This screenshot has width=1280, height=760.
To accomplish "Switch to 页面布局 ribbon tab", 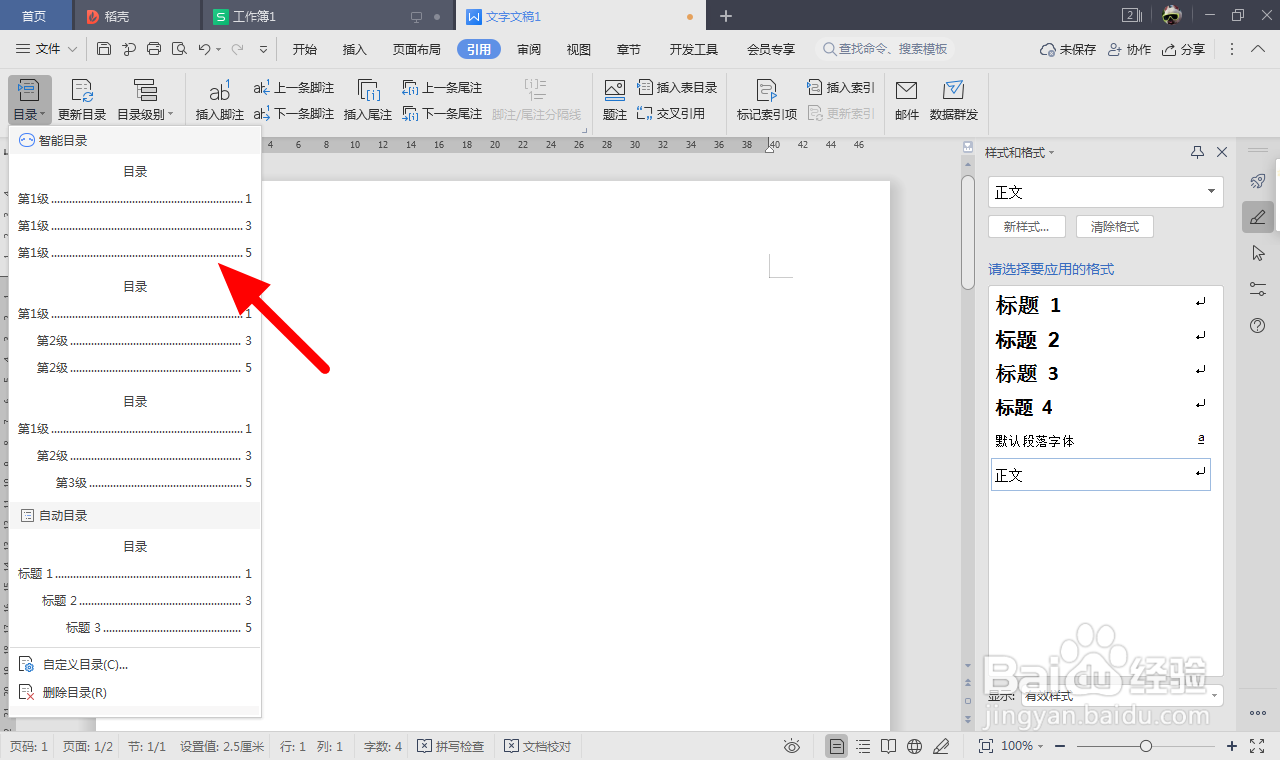I will click(417, 49).
